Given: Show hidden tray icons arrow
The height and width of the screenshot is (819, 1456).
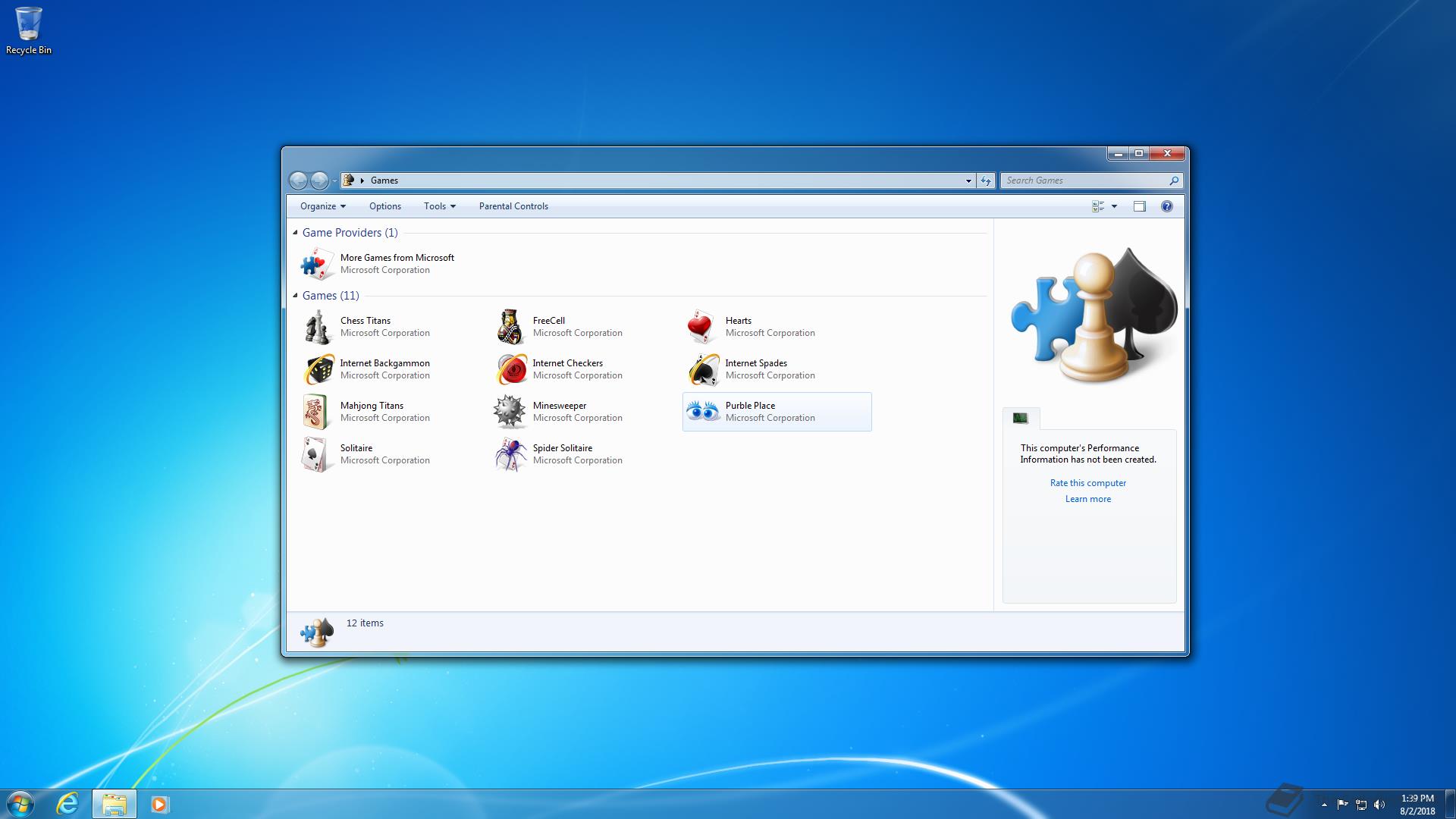Looking at the screenshot, I should (x=1324, y=805).
